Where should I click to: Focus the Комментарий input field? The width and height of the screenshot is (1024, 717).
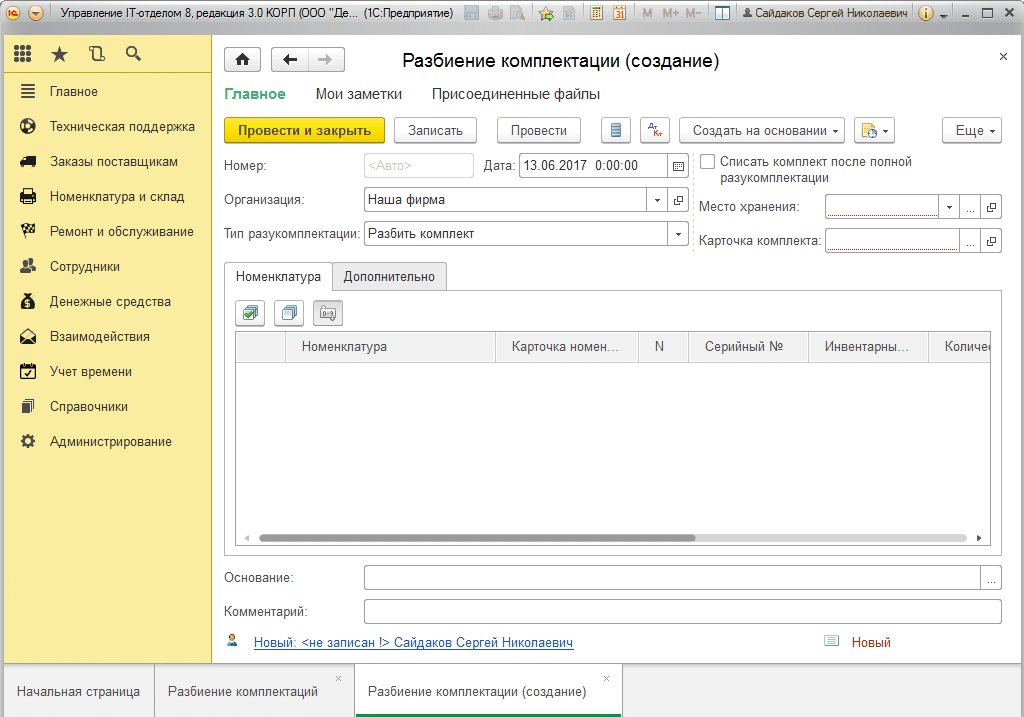click(682, 612)
